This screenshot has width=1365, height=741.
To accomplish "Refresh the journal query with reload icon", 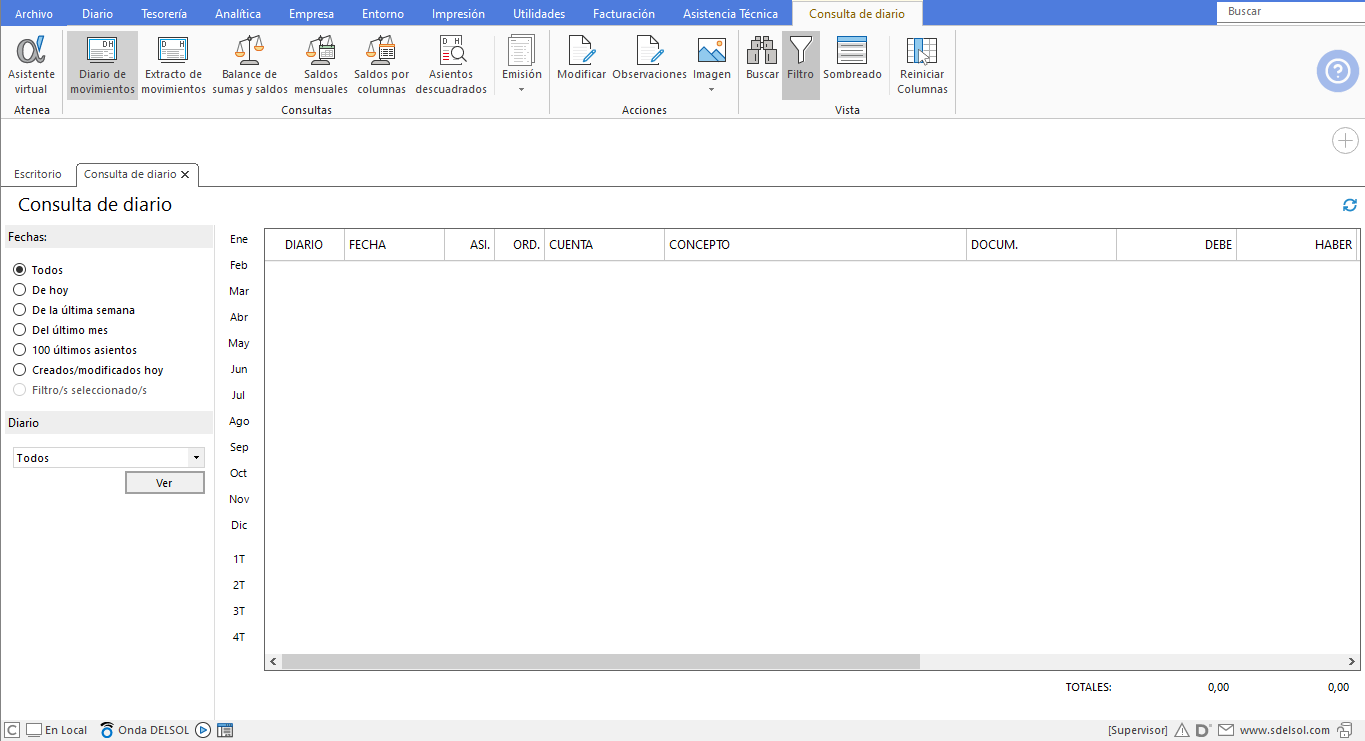I will pos(1350,205).
